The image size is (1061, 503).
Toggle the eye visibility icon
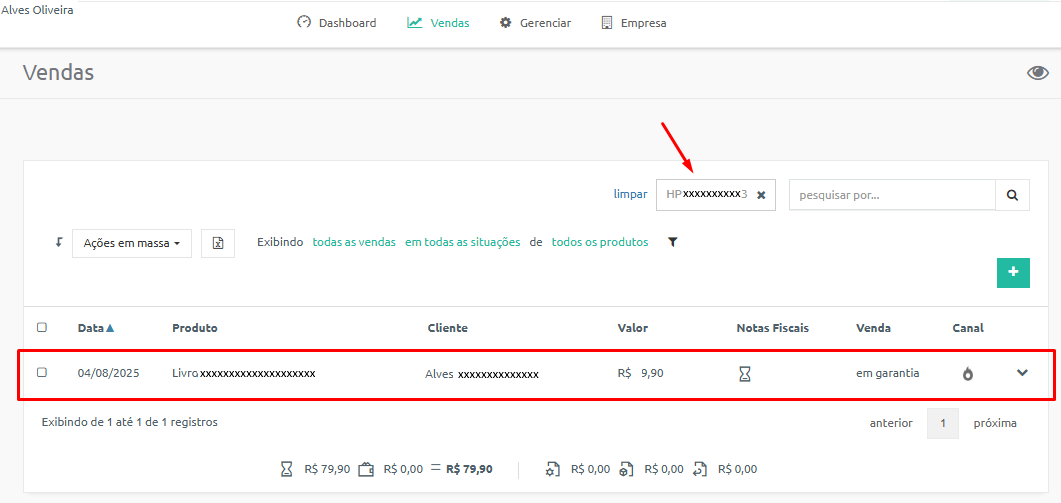(1037, 73)
